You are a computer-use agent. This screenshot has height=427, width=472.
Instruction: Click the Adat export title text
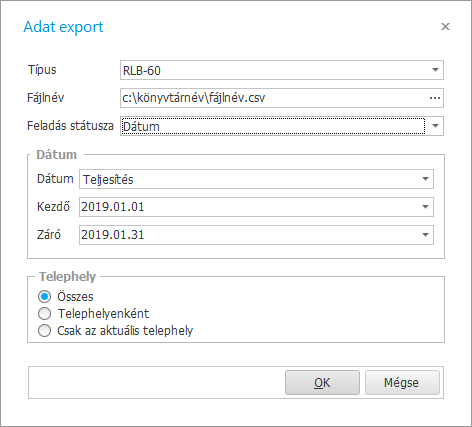coord(63,27)
